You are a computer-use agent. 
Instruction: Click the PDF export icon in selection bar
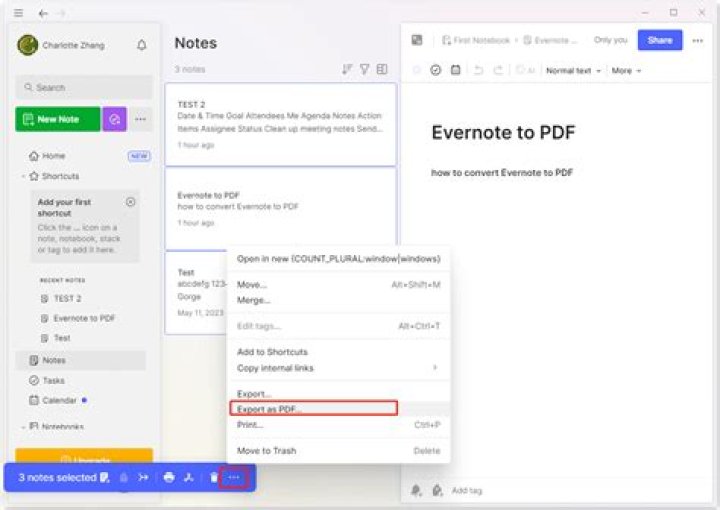(x=189, y=477)
